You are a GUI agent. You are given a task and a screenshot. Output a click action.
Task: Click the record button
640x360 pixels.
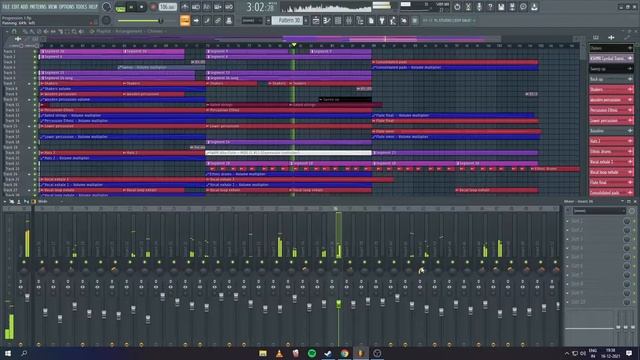coord(153,7)
